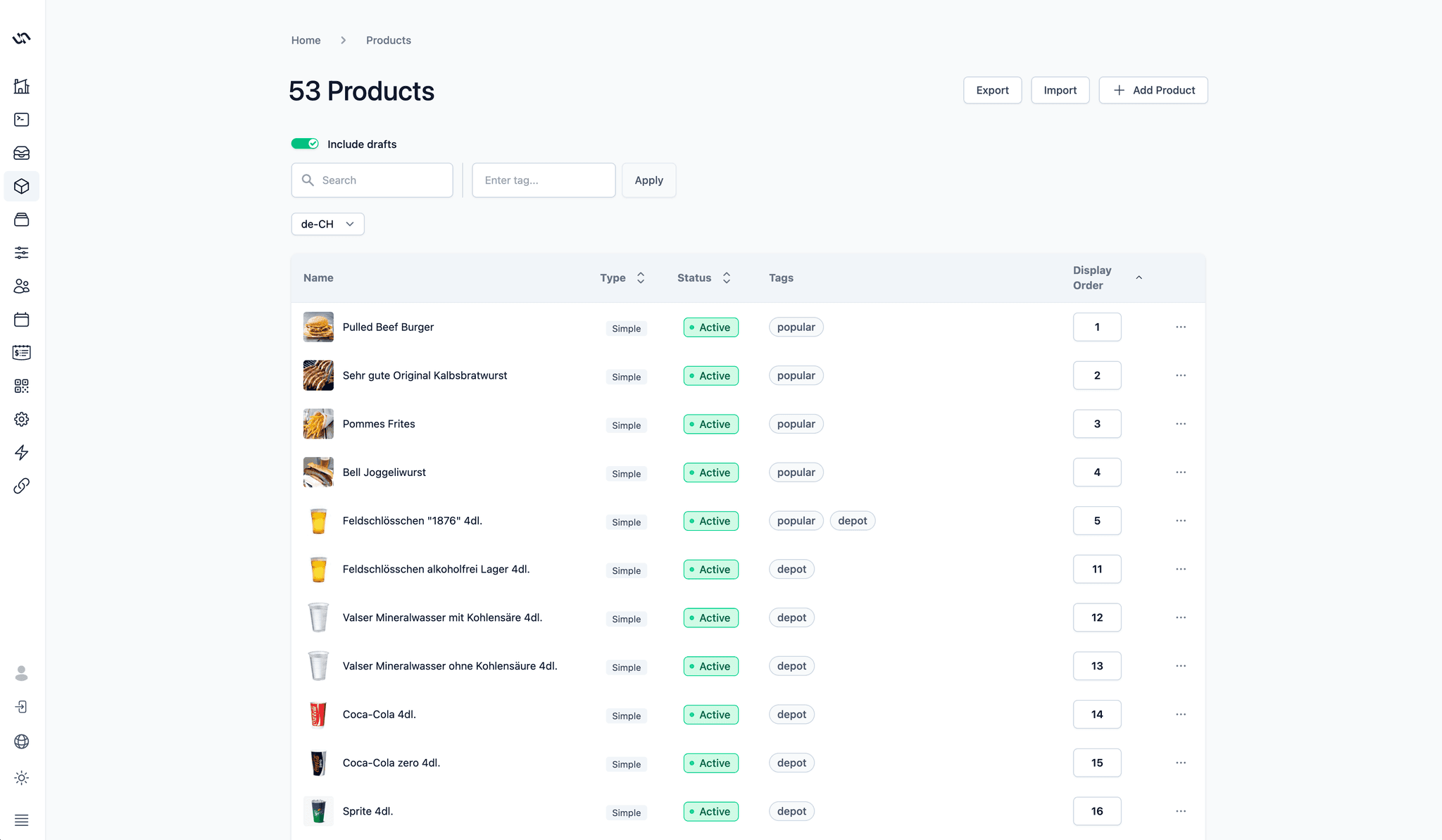Click the logout icon in the sidebar
Image resolution: width=1442 pixels, height=840 pixels.
[x=21, y=707]
